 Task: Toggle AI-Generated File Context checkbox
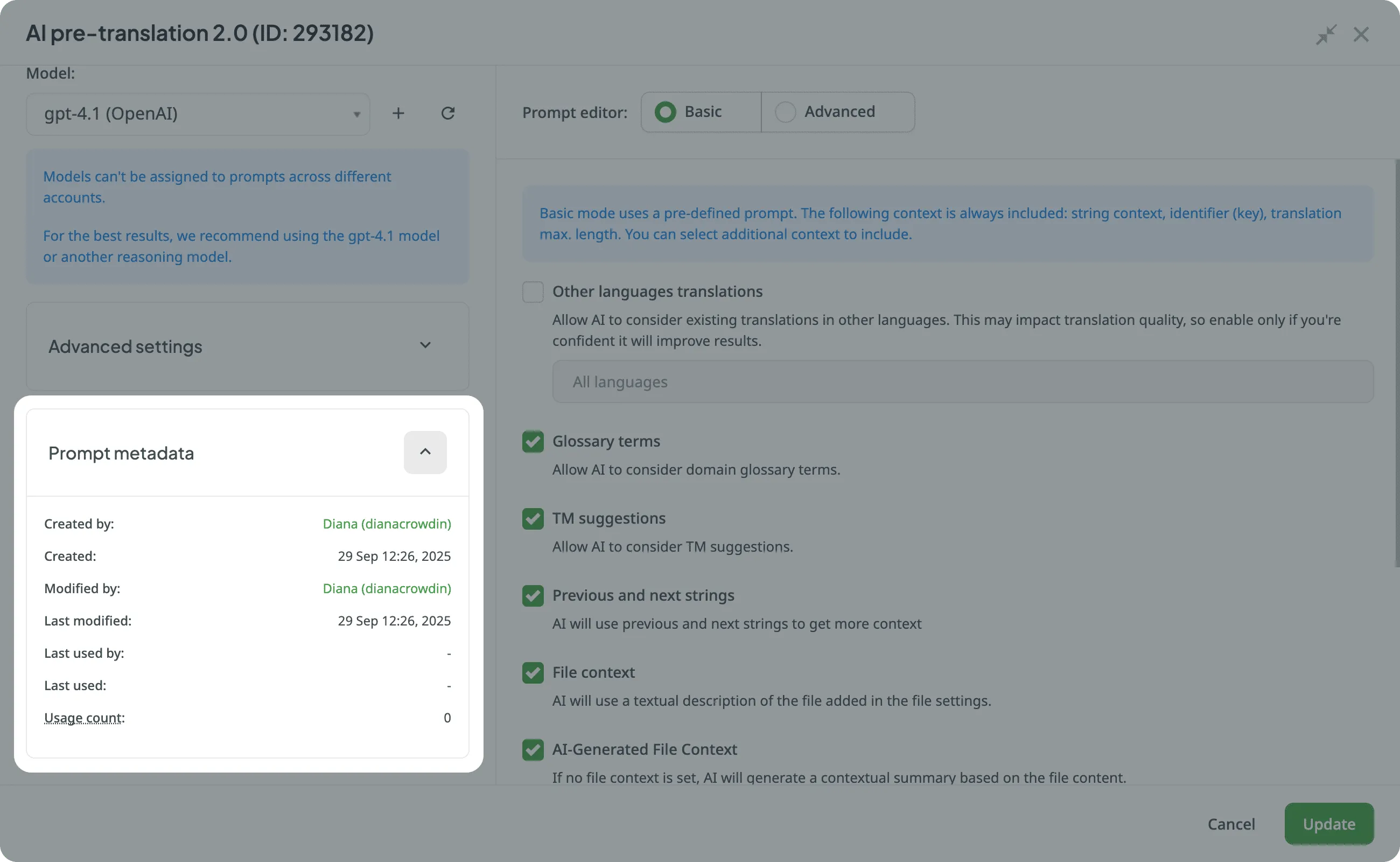click(x=533, y=750)
